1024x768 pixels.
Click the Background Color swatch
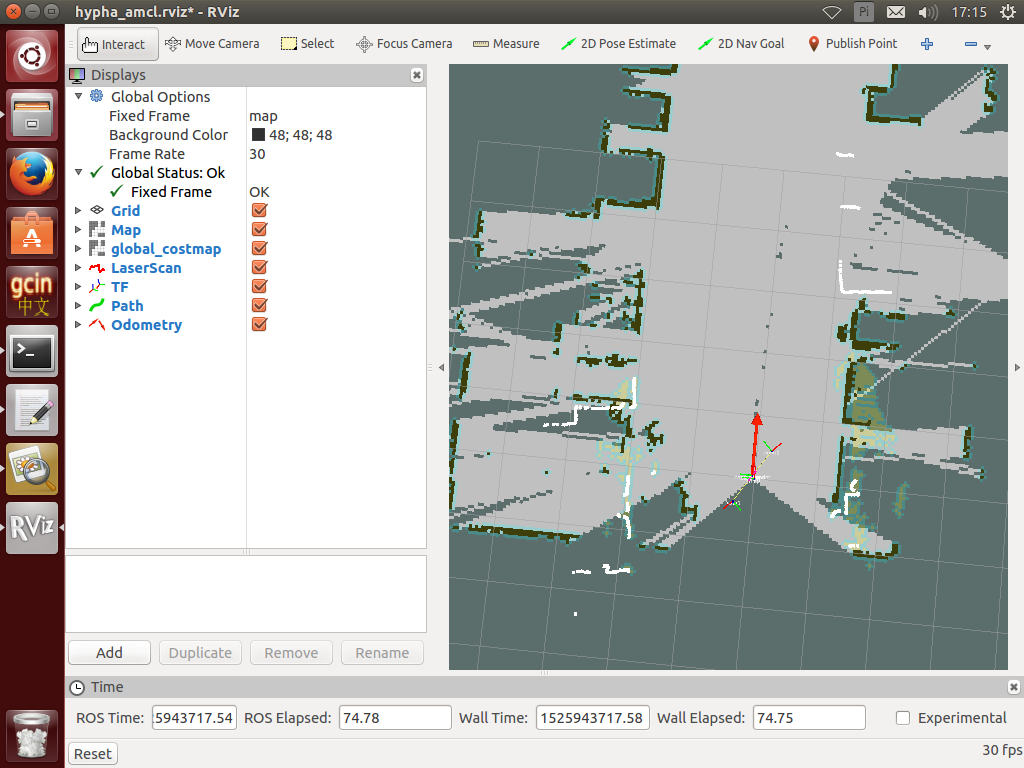pyautogui.click(x=258, y=135)
